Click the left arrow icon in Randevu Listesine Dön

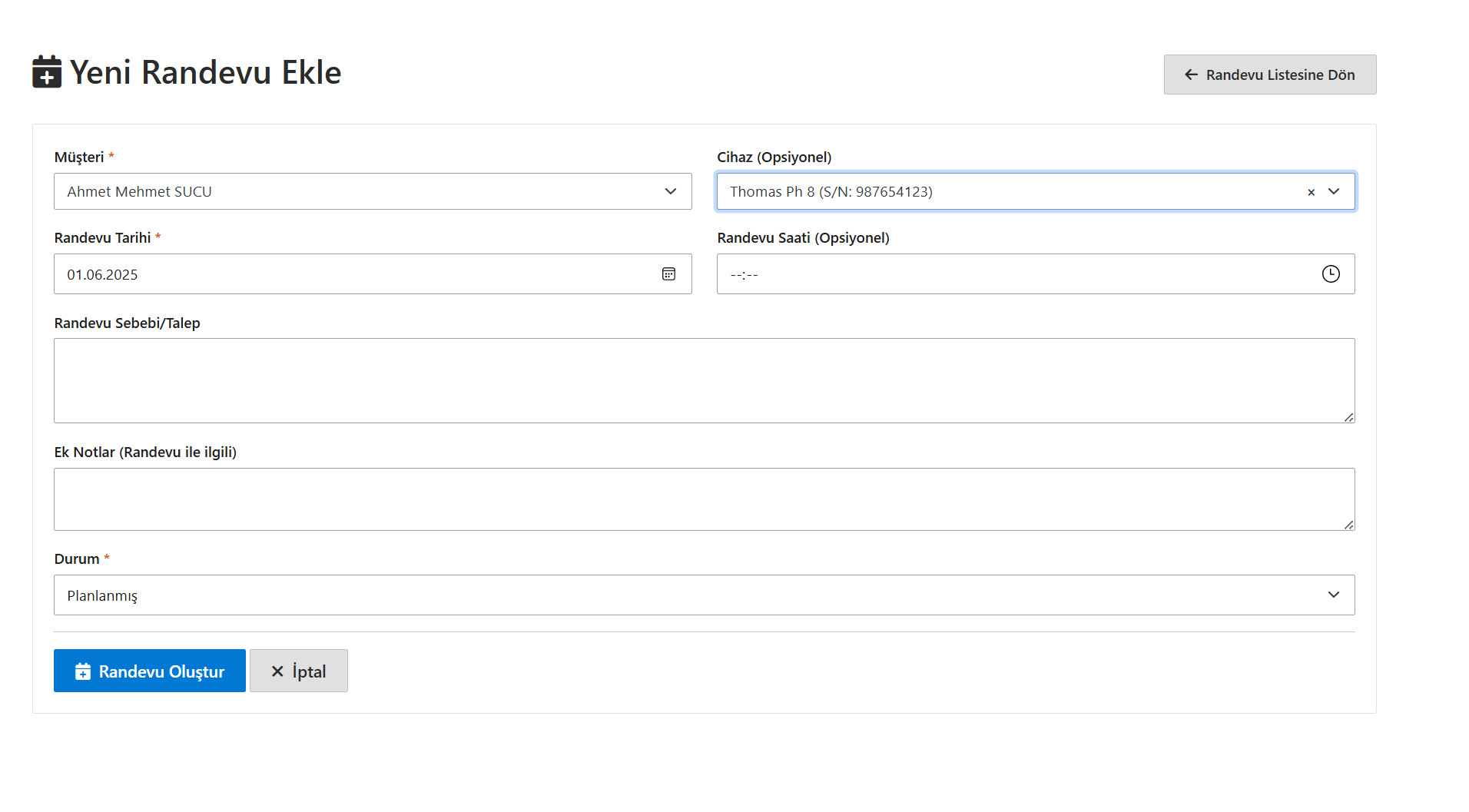1191,75
